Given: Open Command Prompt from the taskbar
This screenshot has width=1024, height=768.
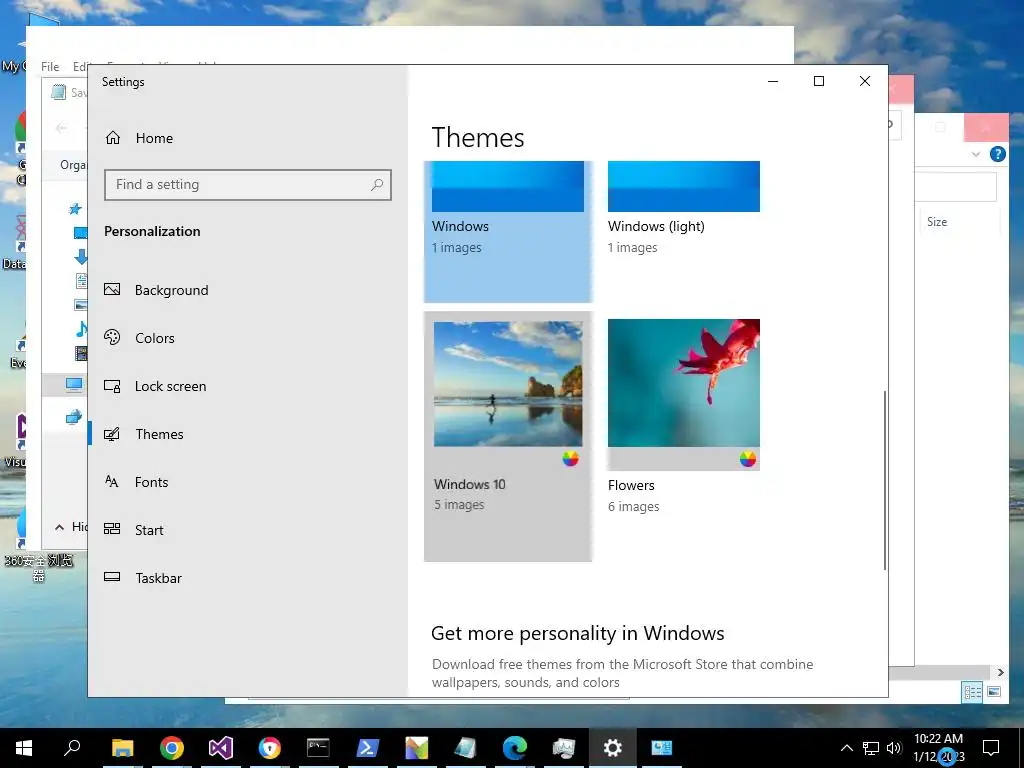Looking at the screenshot, I should (x=318, y=748).
